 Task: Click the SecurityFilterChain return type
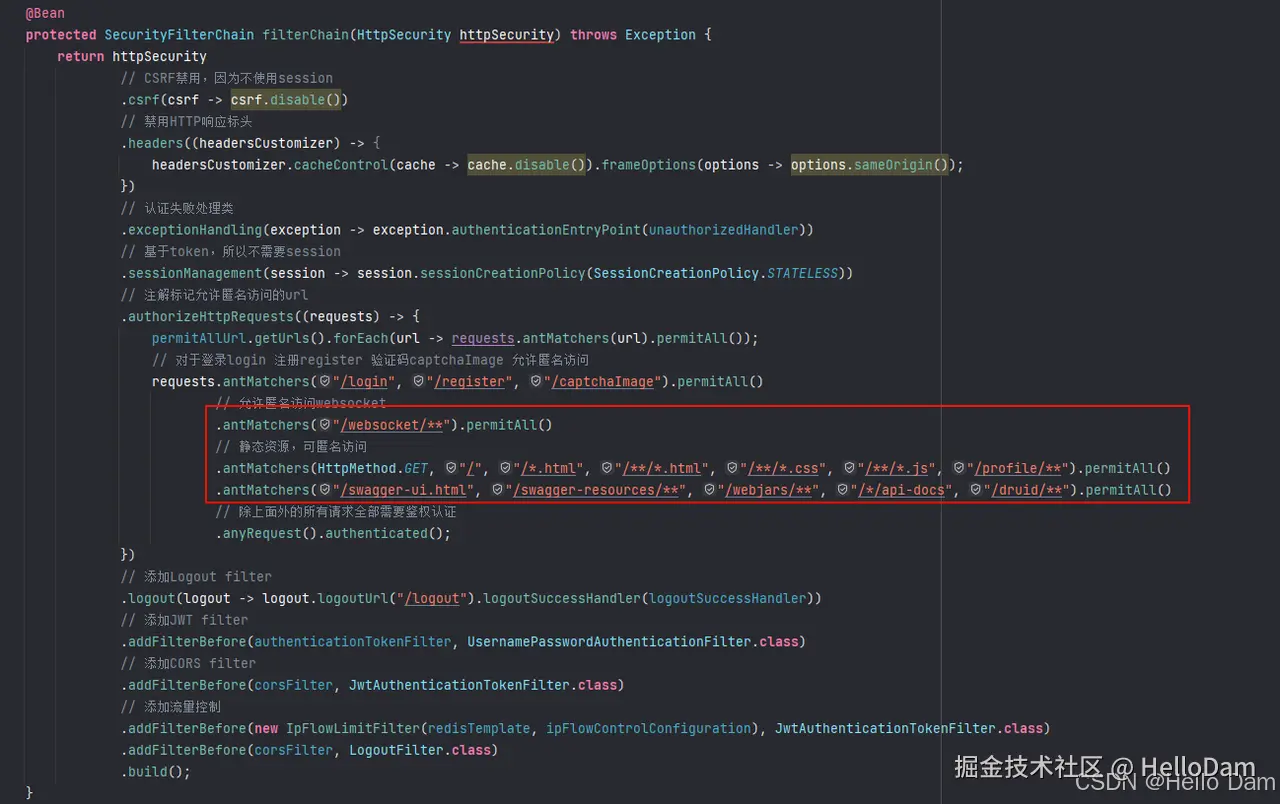[179, 34]
